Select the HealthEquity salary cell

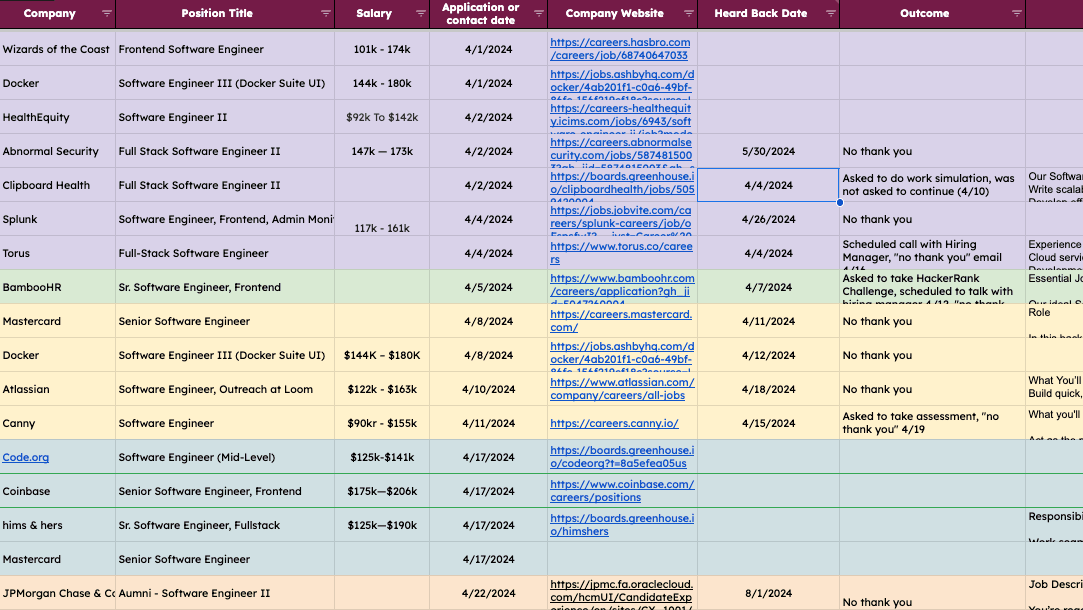point(382,118)
